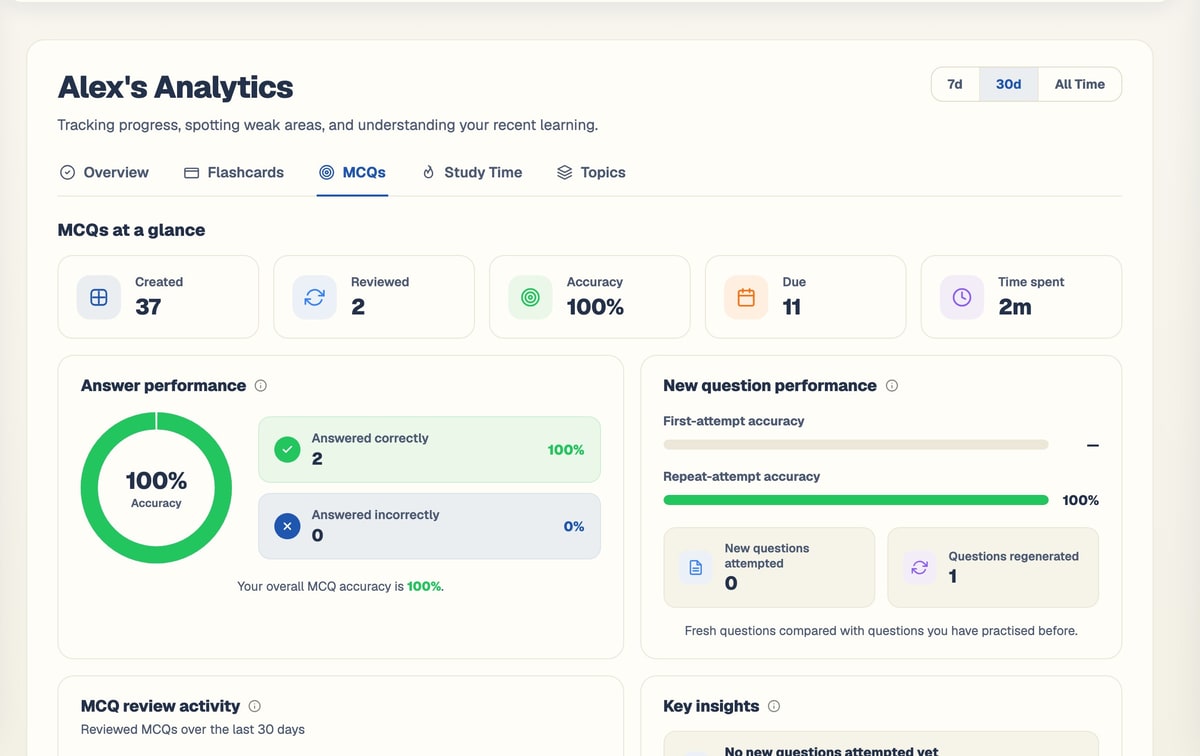Click the 'Tracking progress, spotting weak areas' subtitle
This screenshot has width=1200, height=756.
coord(328,125)
